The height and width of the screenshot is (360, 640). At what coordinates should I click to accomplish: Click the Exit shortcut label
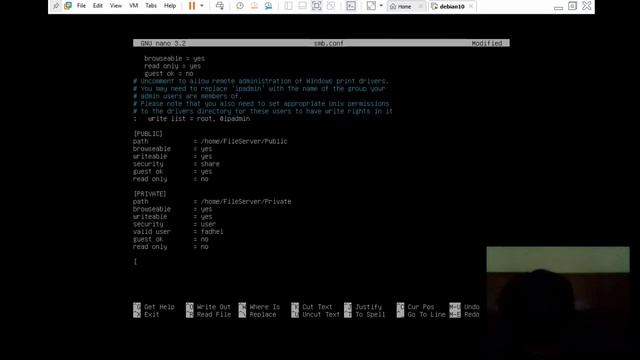[151, 315]
